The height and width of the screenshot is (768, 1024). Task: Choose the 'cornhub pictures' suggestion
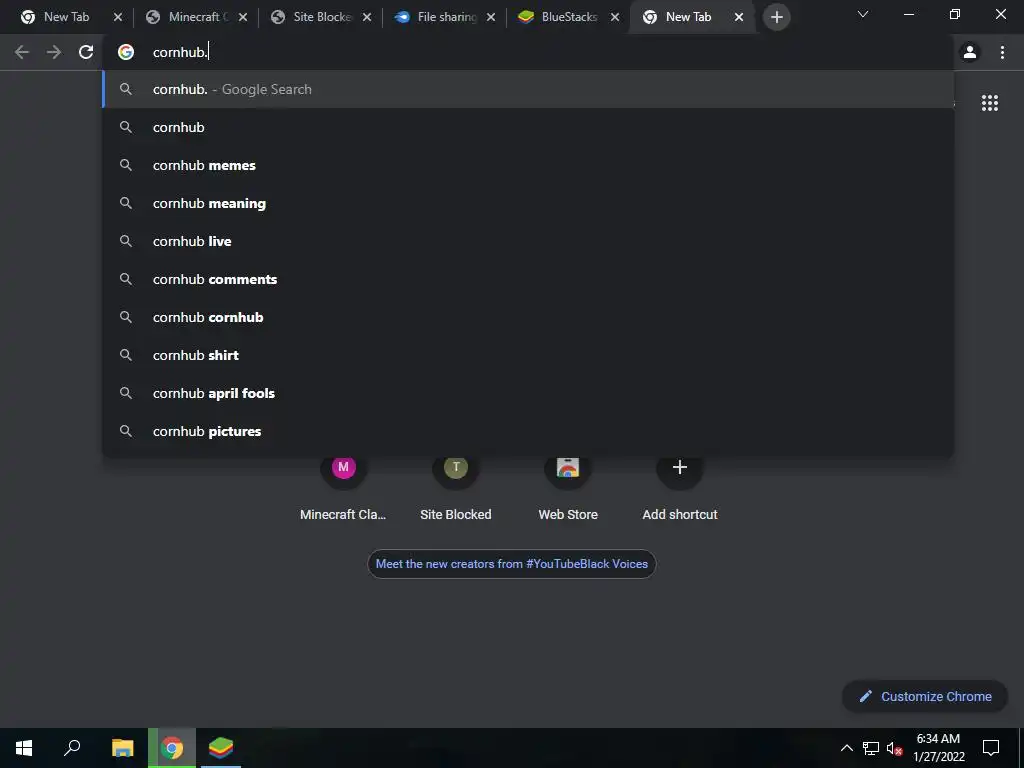[x=528, y=431]
